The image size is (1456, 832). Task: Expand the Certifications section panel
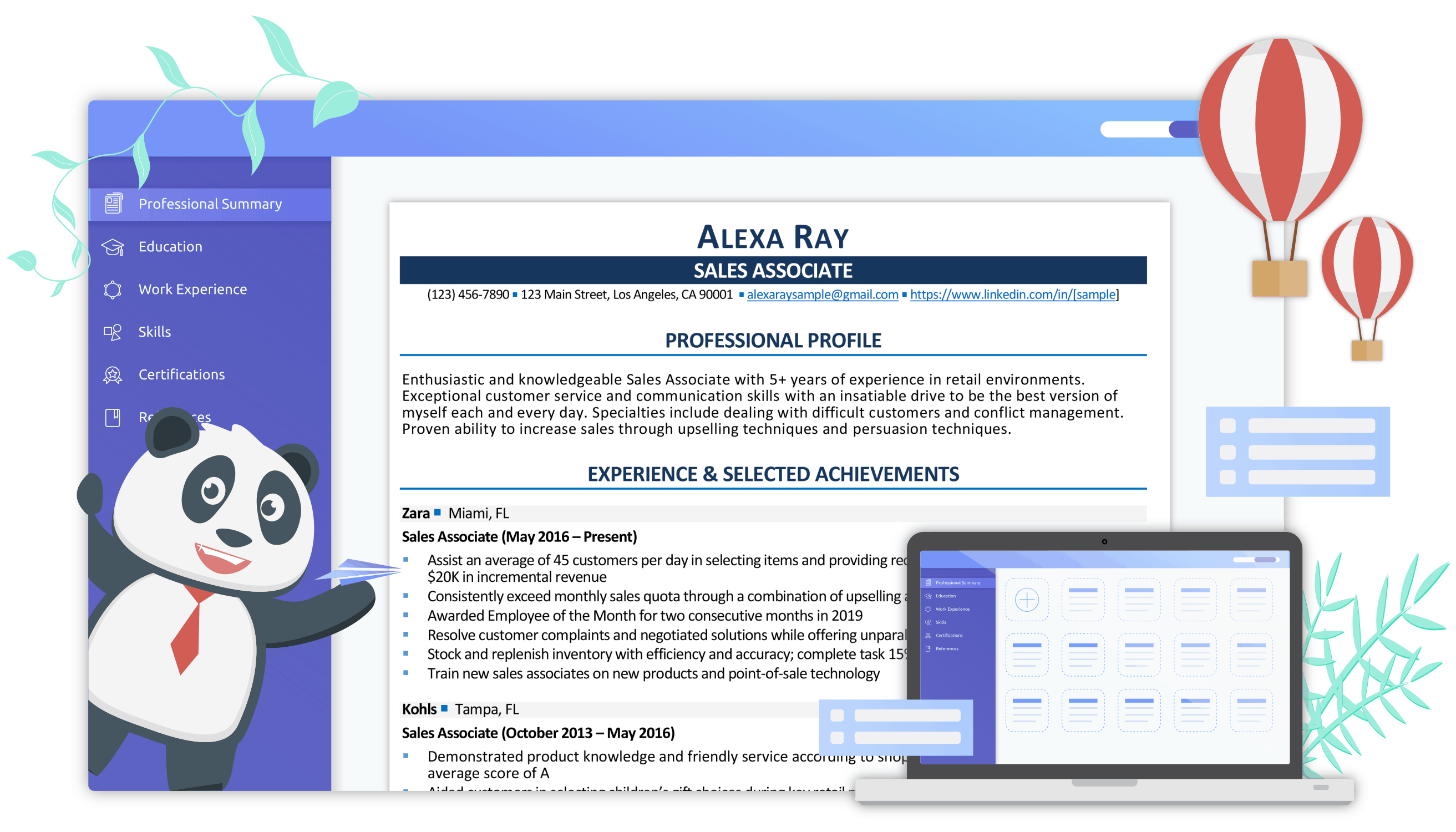coord(180,374)
